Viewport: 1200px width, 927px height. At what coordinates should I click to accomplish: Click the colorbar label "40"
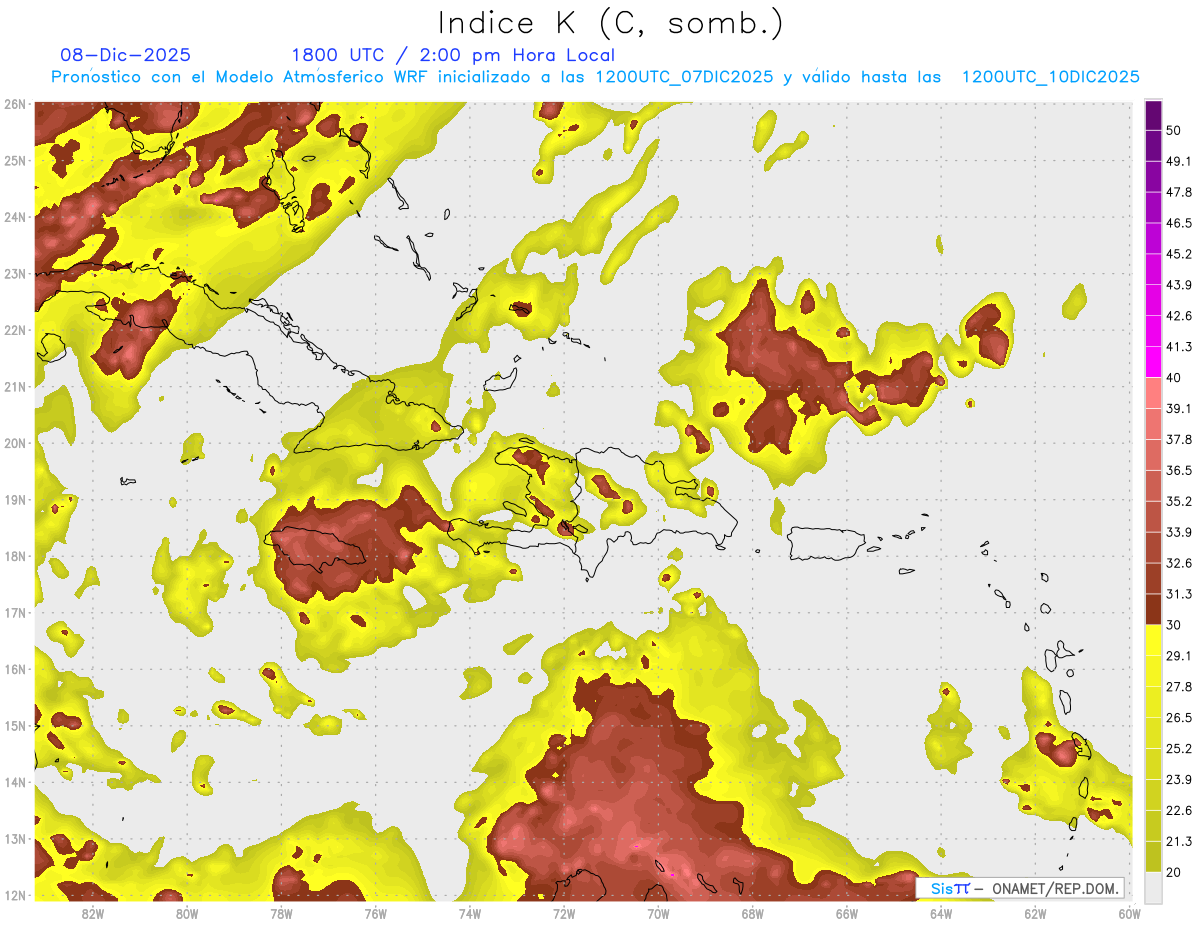tap(1174, 377)
